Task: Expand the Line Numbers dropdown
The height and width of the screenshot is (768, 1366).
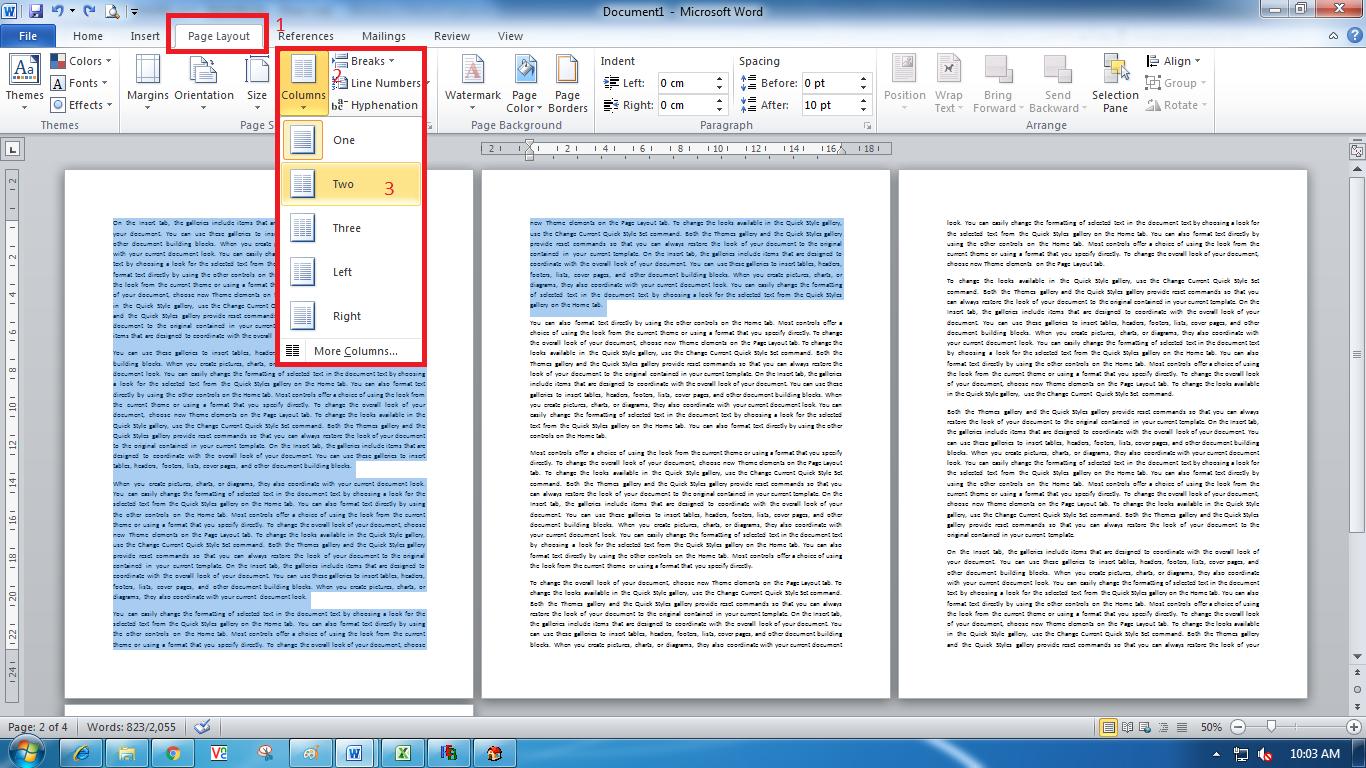Action: click(379, 83)
